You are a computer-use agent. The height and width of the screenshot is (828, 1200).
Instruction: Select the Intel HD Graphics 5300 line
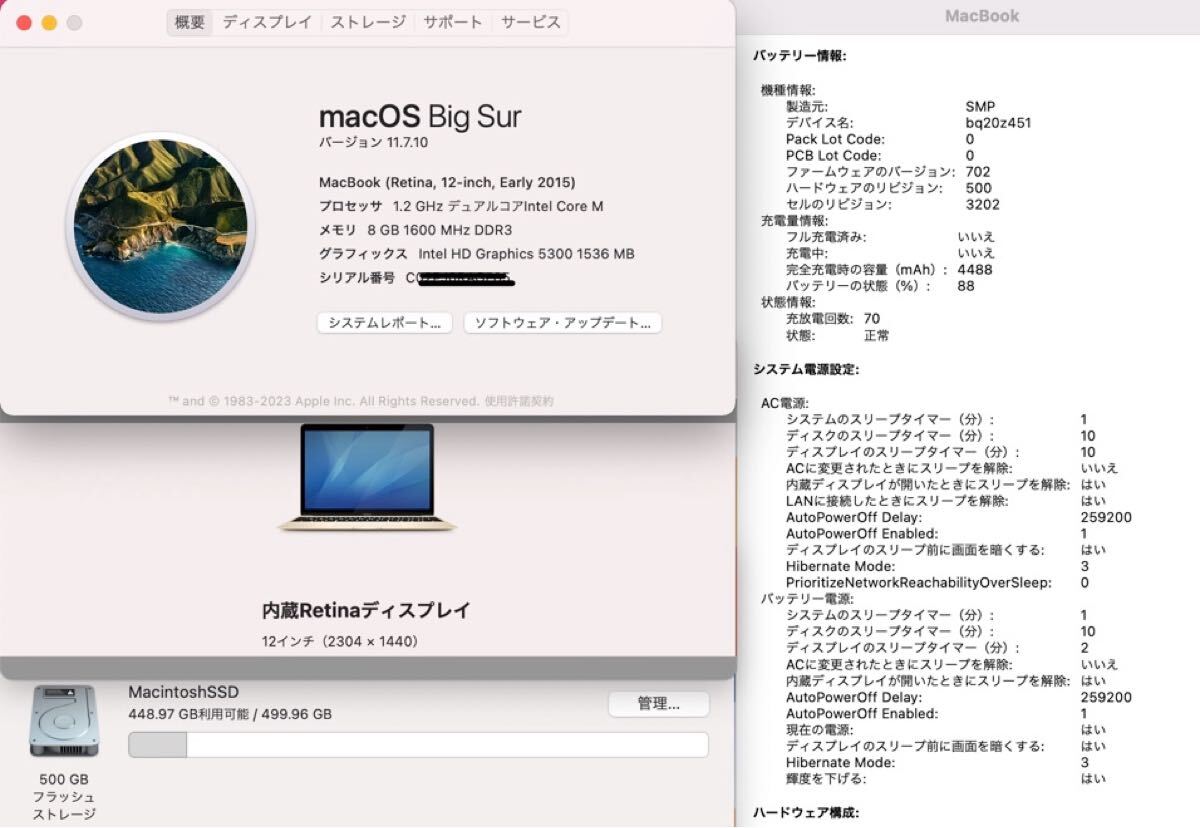pyautogui.click(x=476, y=254)
